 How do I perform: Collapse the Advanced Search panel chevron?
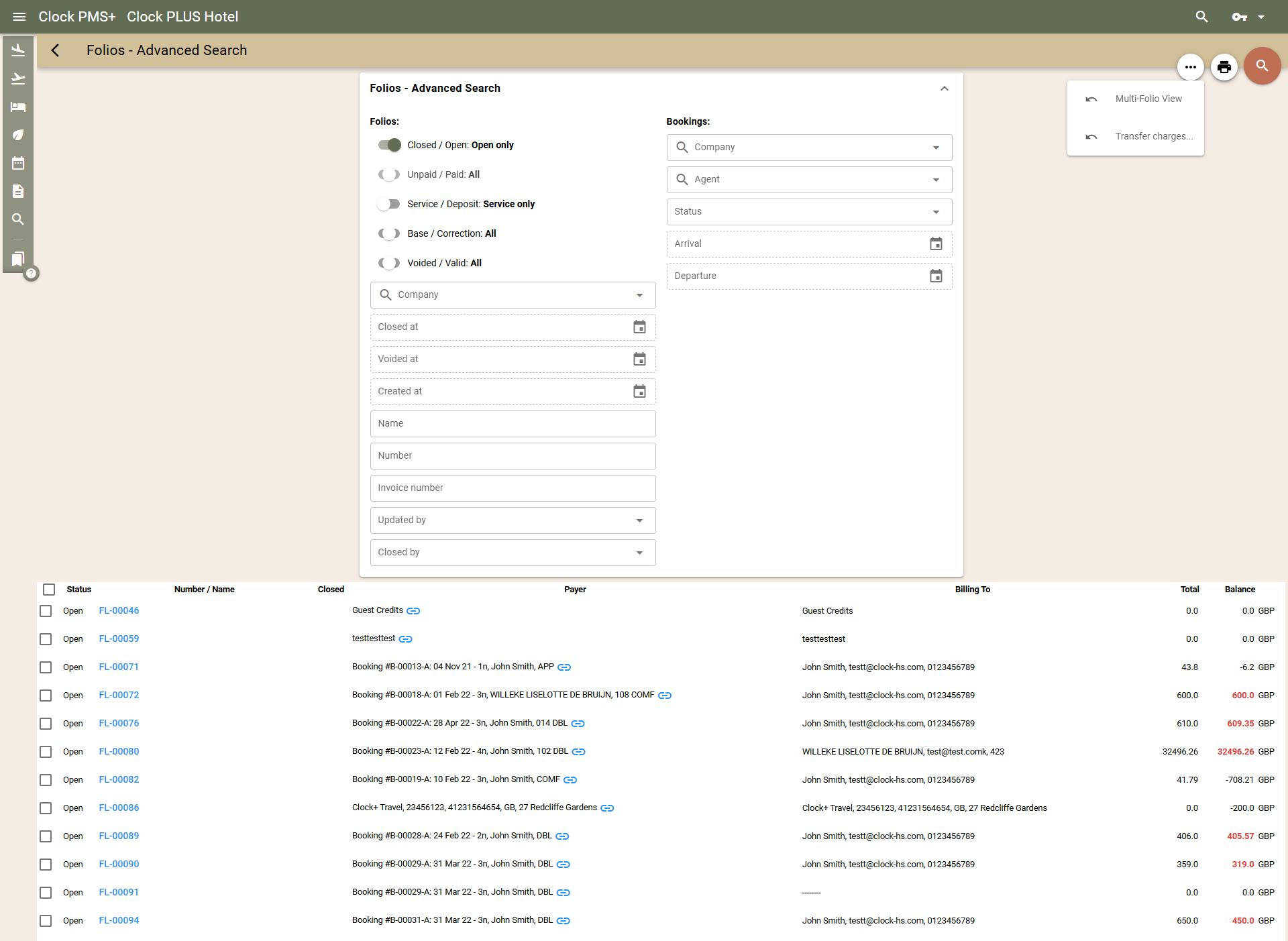[944, 89]
